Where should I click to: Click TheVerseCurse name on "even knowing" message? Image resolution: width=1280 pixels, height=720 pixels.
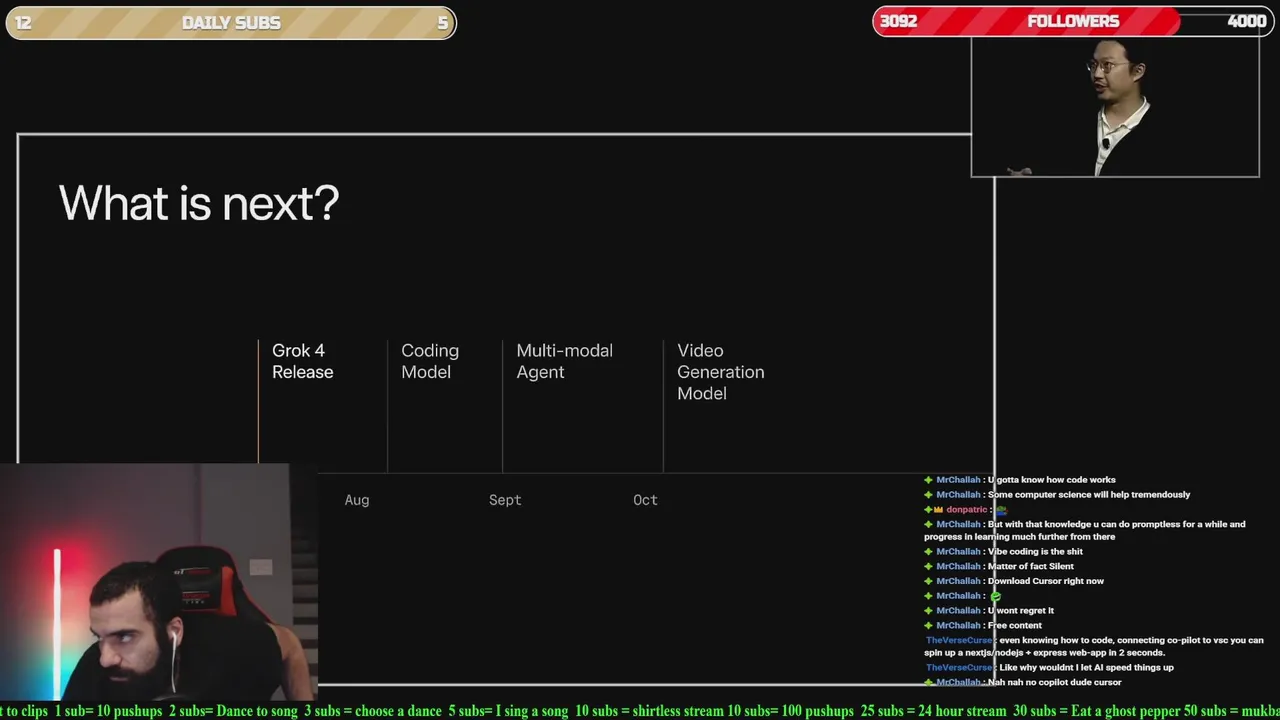[x=959, y=641]
